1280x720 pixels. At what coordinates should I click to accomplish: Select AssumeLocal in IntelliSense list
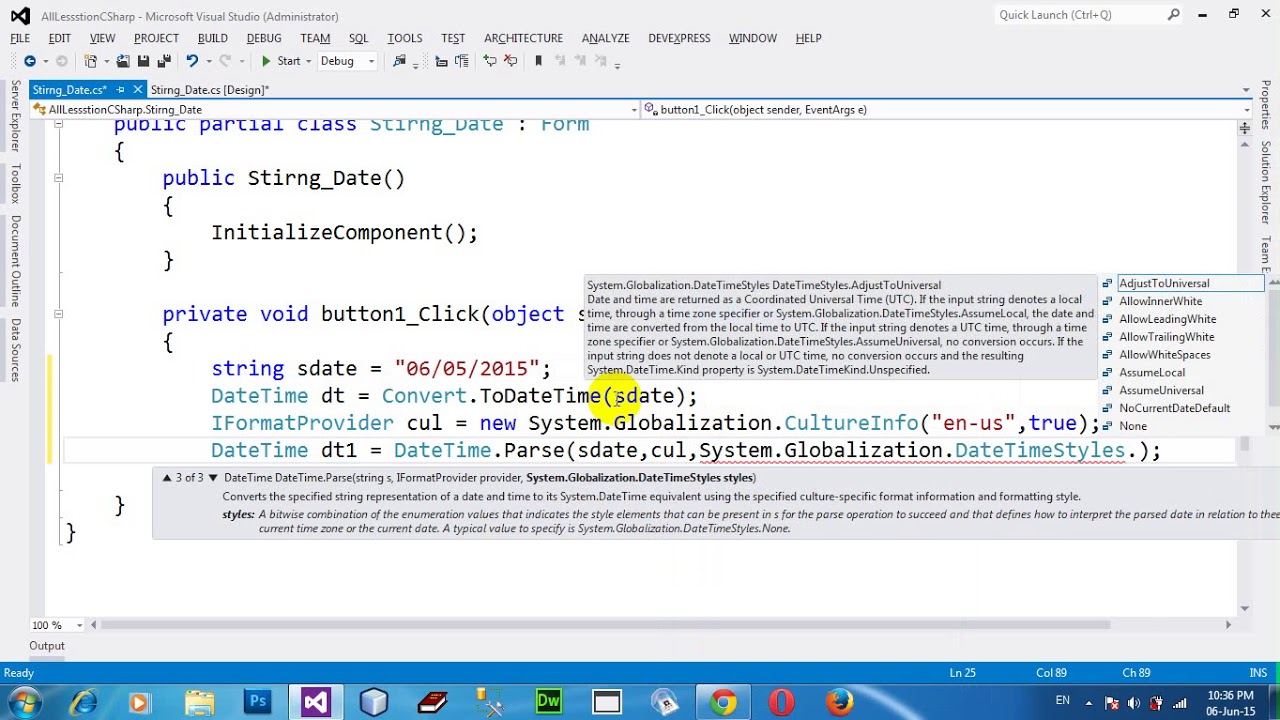[x=1182, y=373]
